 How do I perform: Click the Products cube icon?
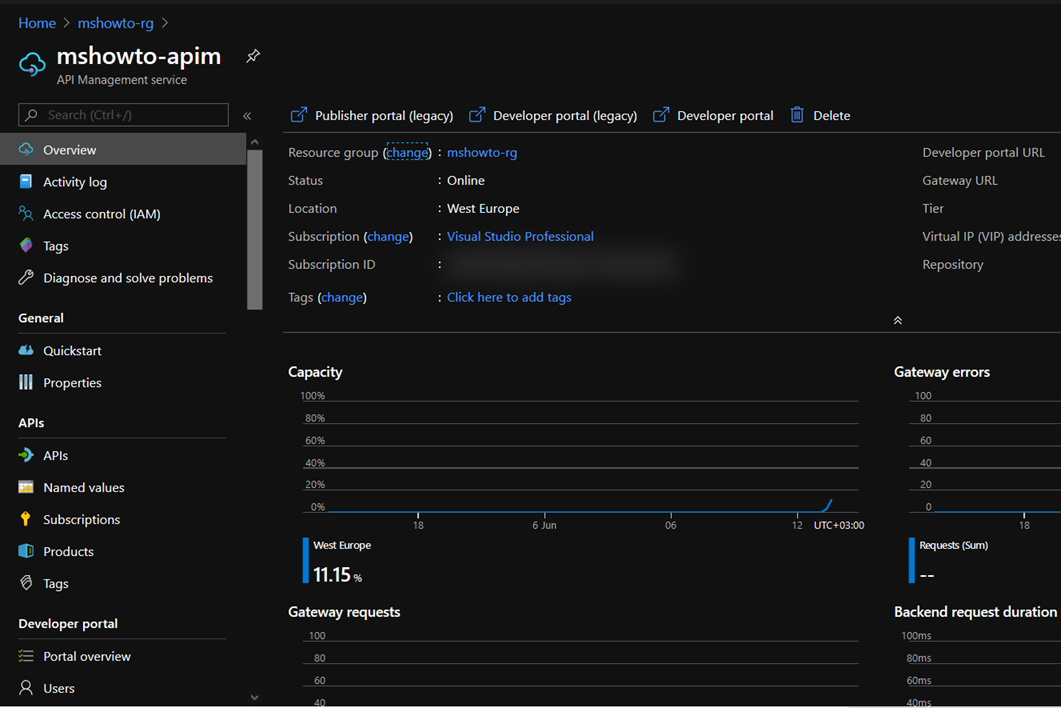[x=26, y=551]
